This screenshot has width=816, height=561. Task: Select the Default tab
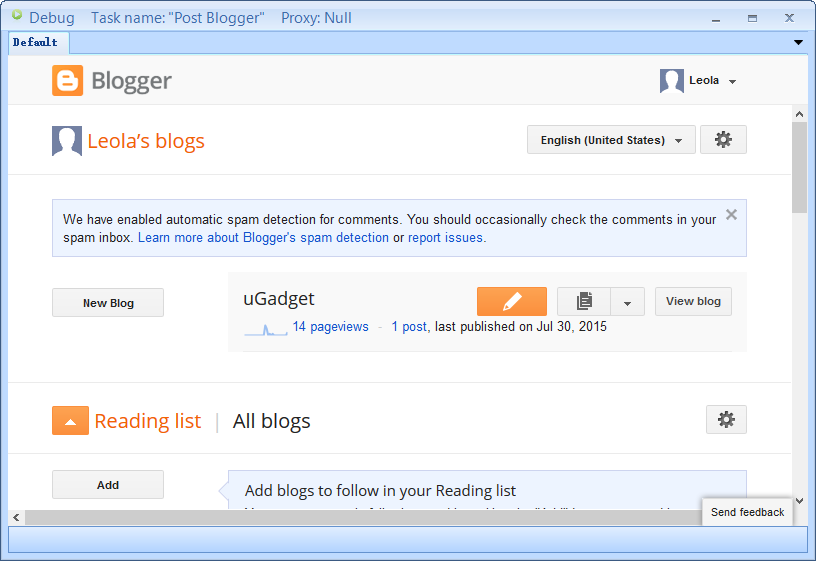coord(36,42)
